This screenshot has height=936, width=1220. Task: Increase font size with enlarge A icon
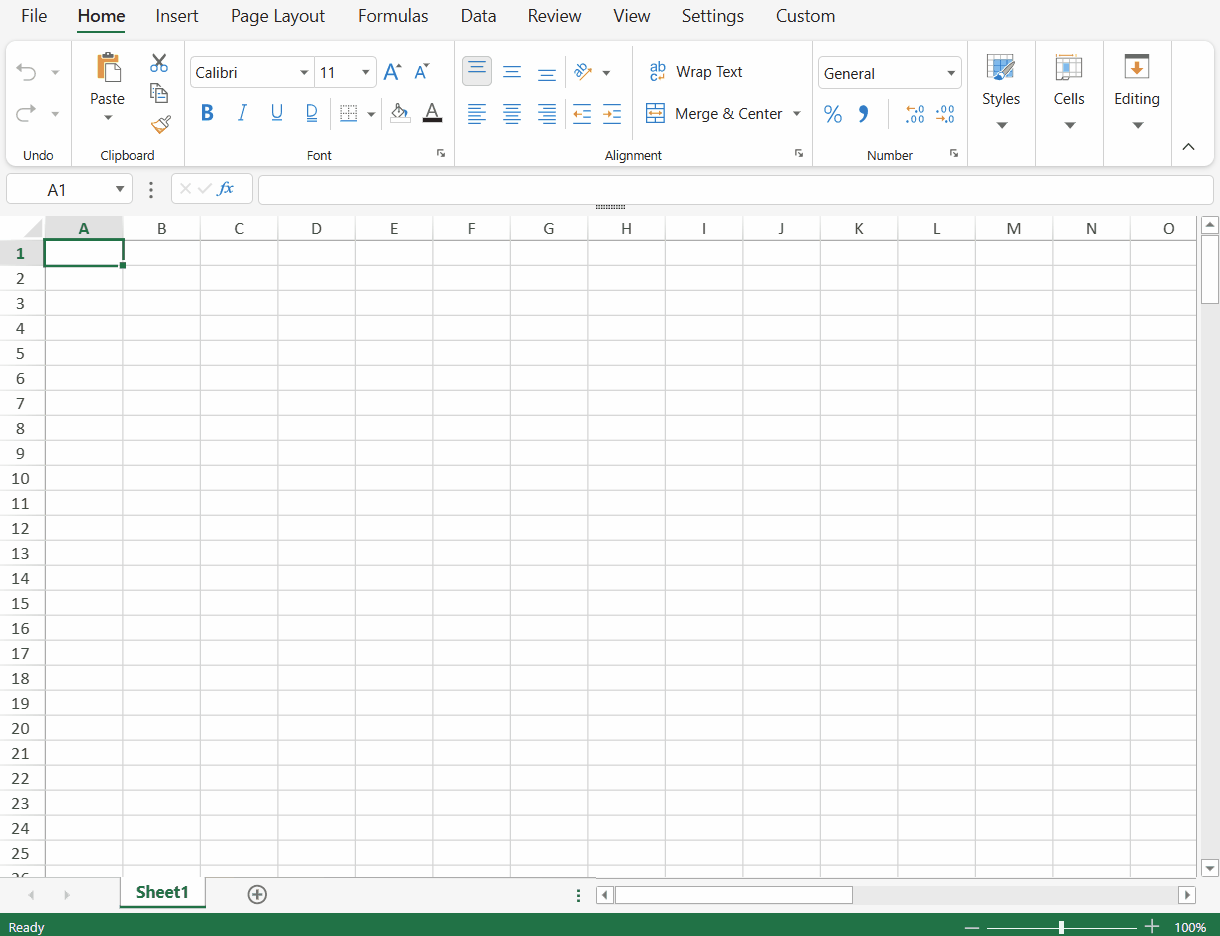[392, 72]
